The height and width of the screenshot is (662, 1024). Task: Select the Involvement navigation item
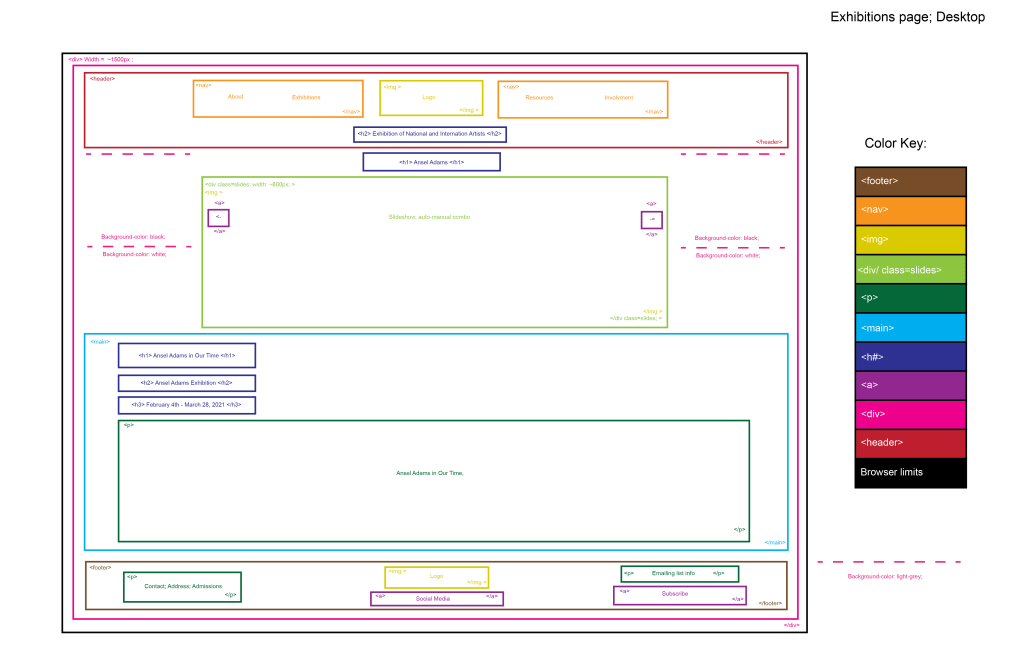point(618,98)
